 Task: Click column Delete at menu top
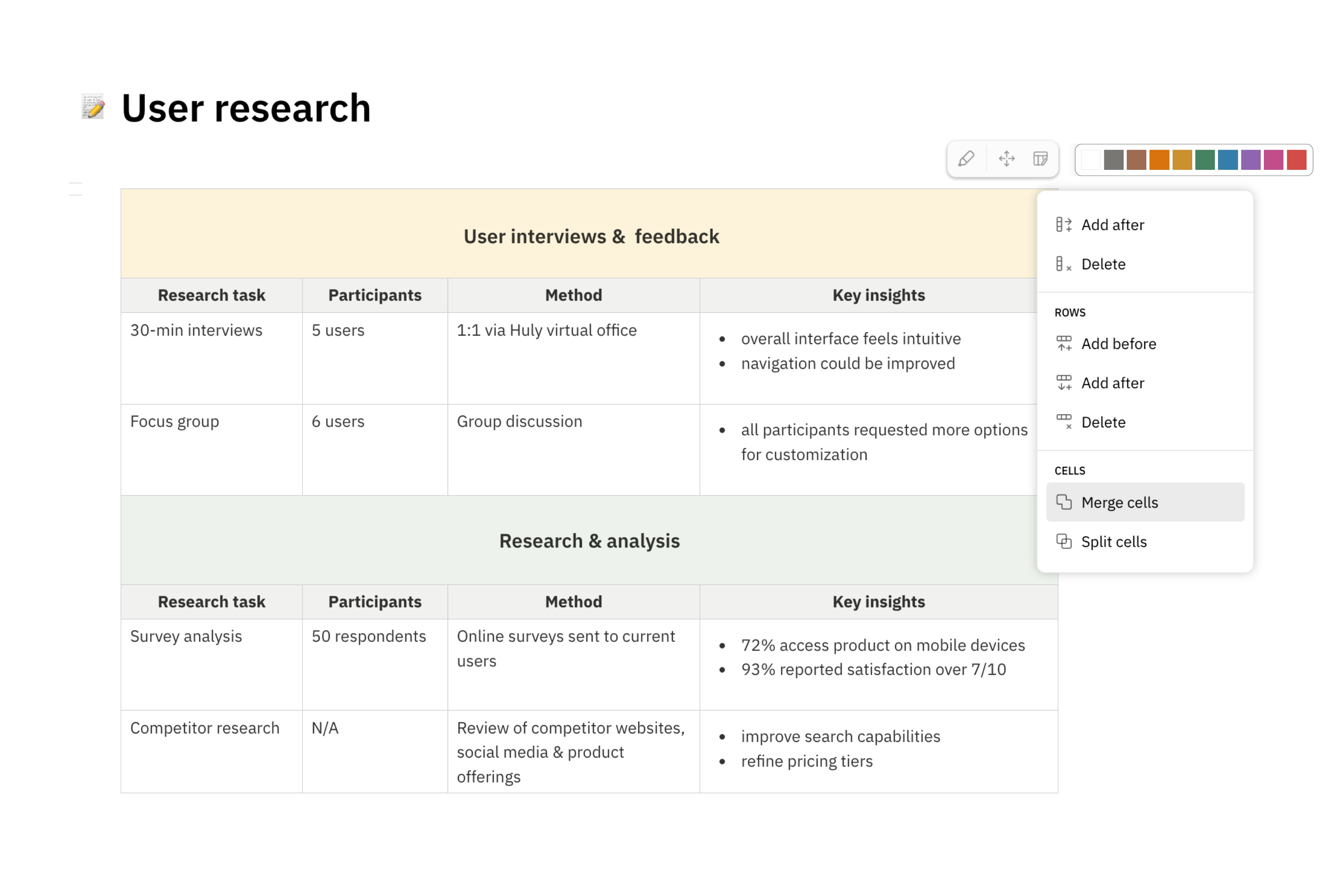(1103, 264)
